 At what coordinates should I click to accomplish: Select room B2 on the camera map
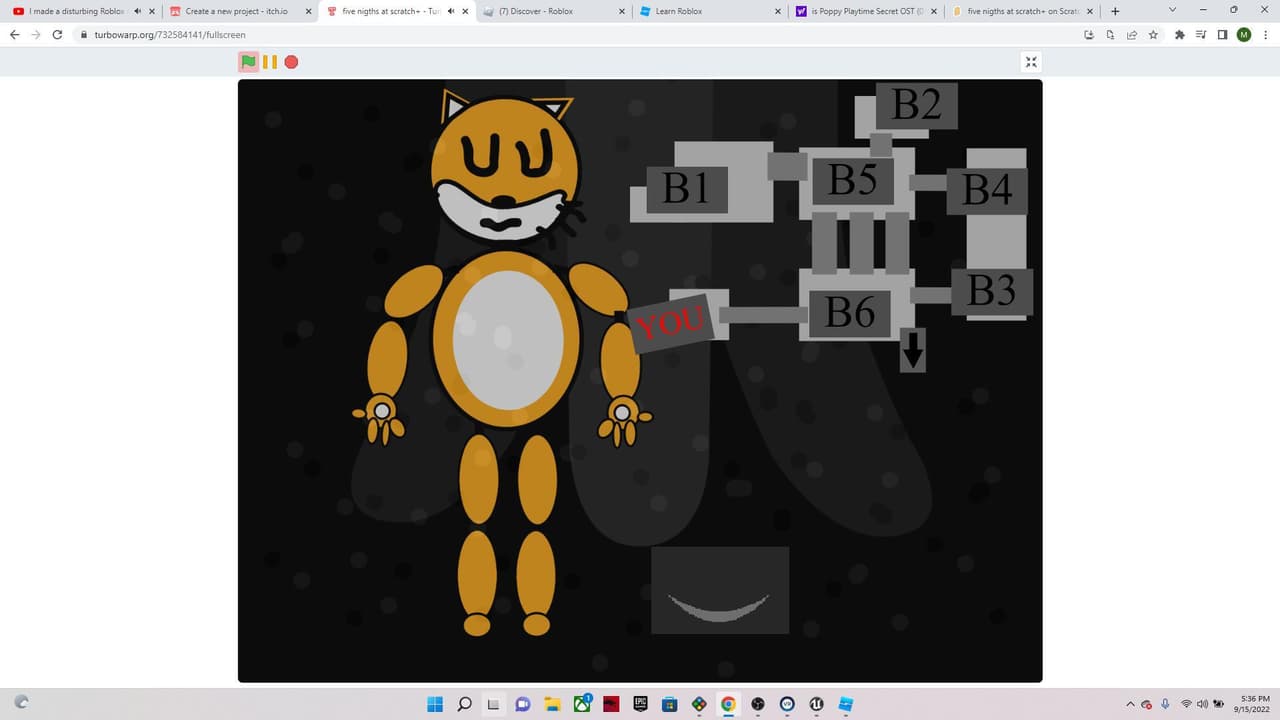point(917,105)
